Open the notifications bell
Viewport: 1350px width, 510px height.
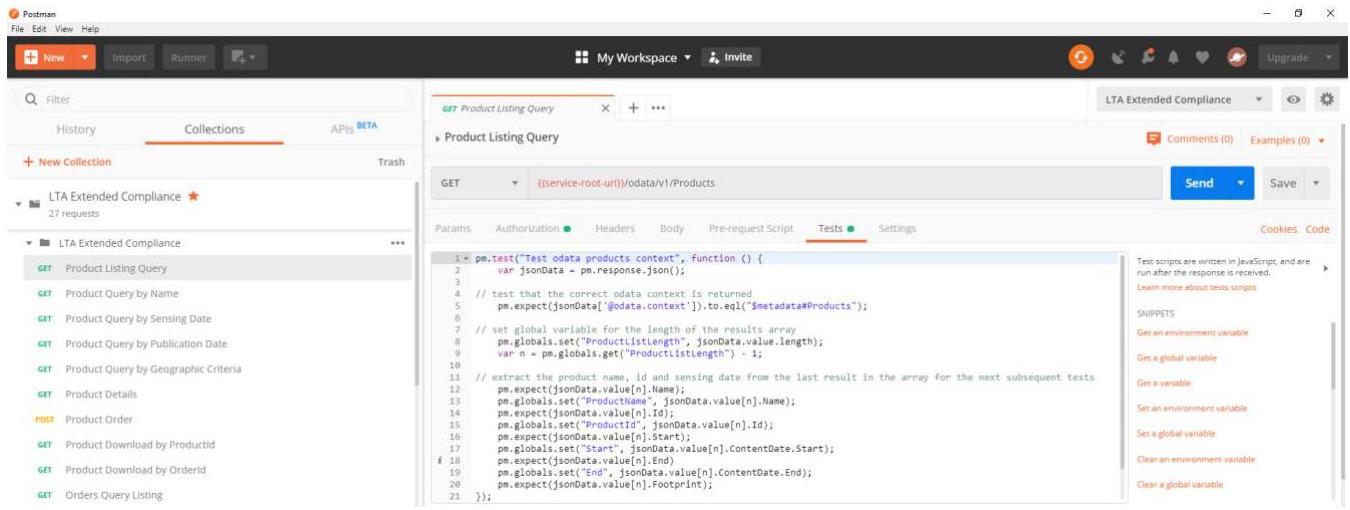1172,58
